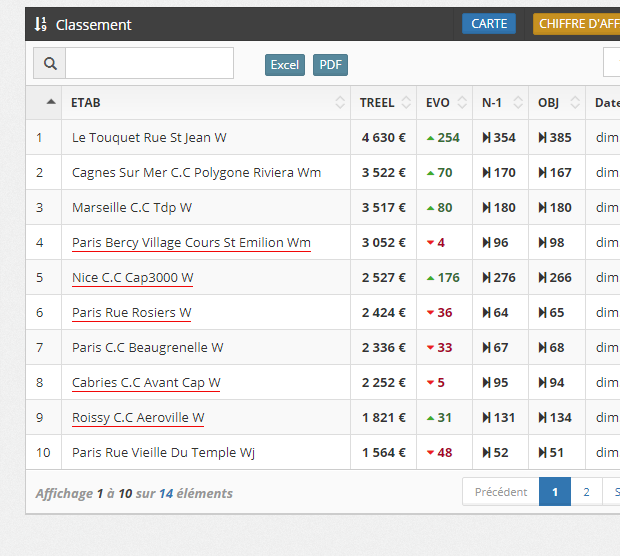Export the table as PDF
Screen dimensions: 620x556
(331, 65)
